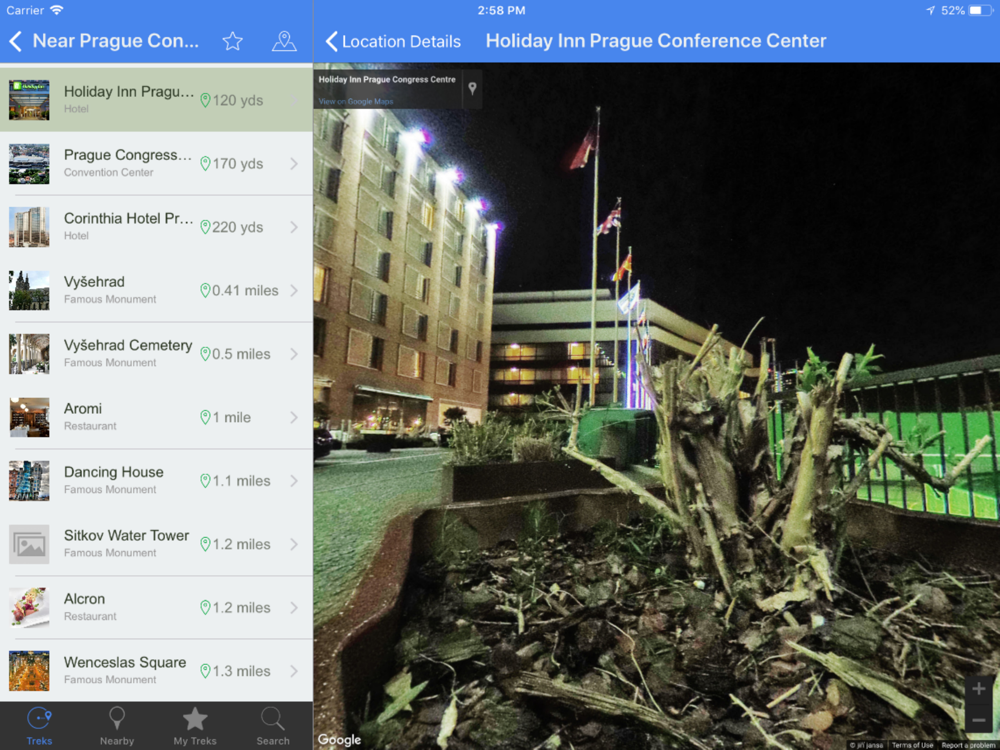
Task: Open the Search tab
Action: 273,726
